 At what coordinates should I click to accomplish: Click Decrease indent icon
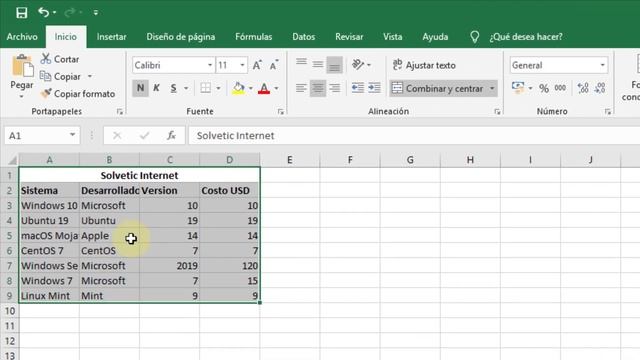pos(358,88)
